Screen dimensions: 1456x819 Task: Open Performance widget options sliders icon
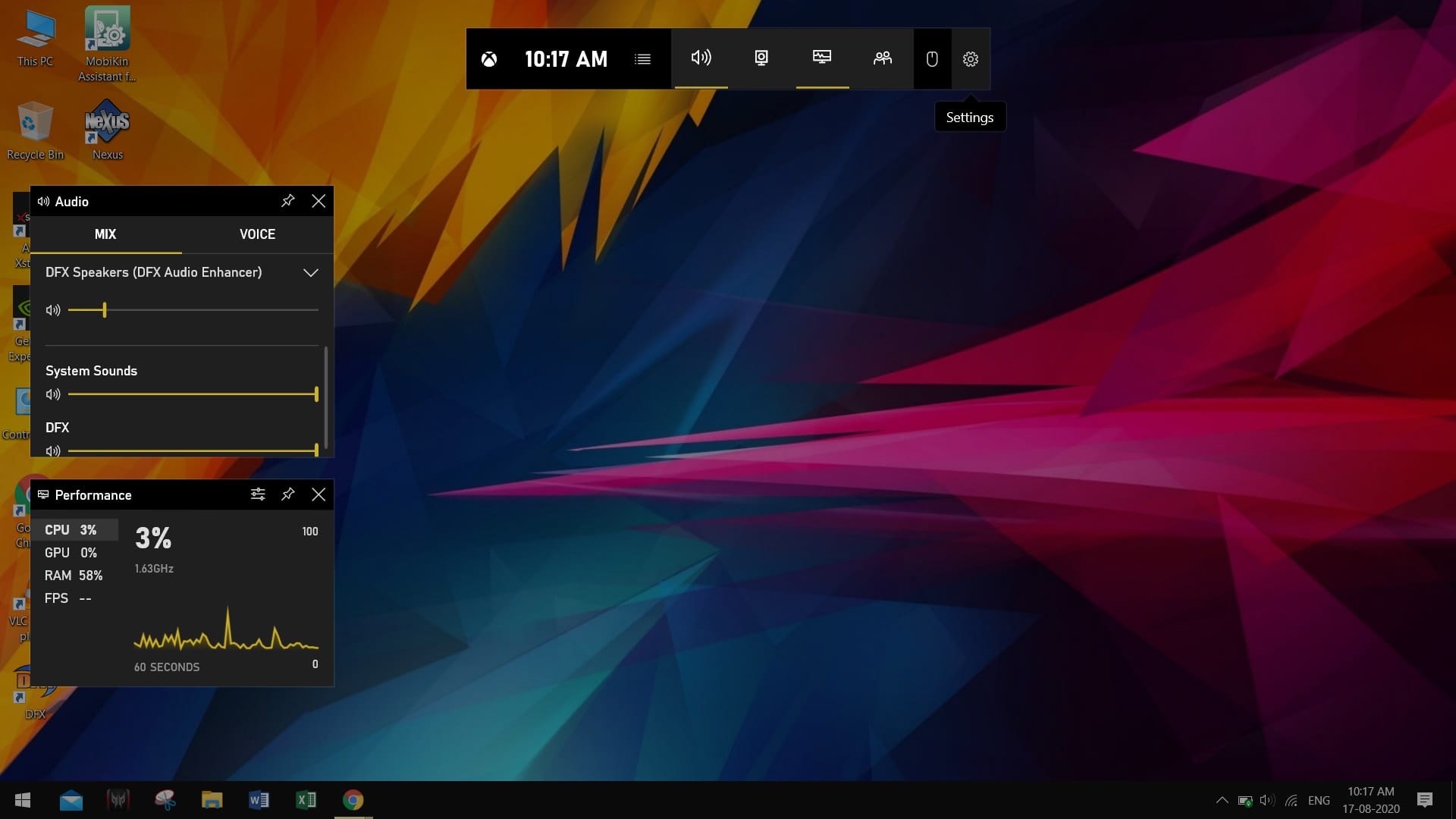(258, 494)
